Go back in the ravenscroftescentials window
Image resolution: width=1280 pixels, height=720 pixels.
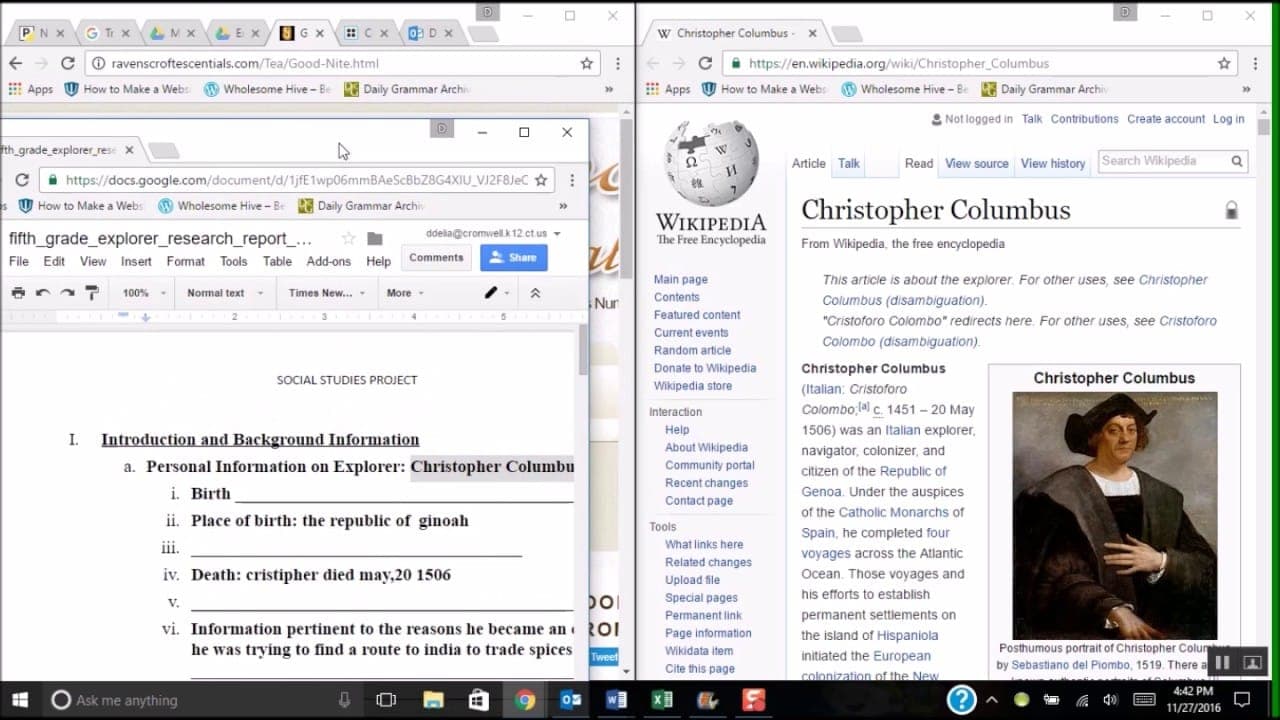(x=15, y=63)
